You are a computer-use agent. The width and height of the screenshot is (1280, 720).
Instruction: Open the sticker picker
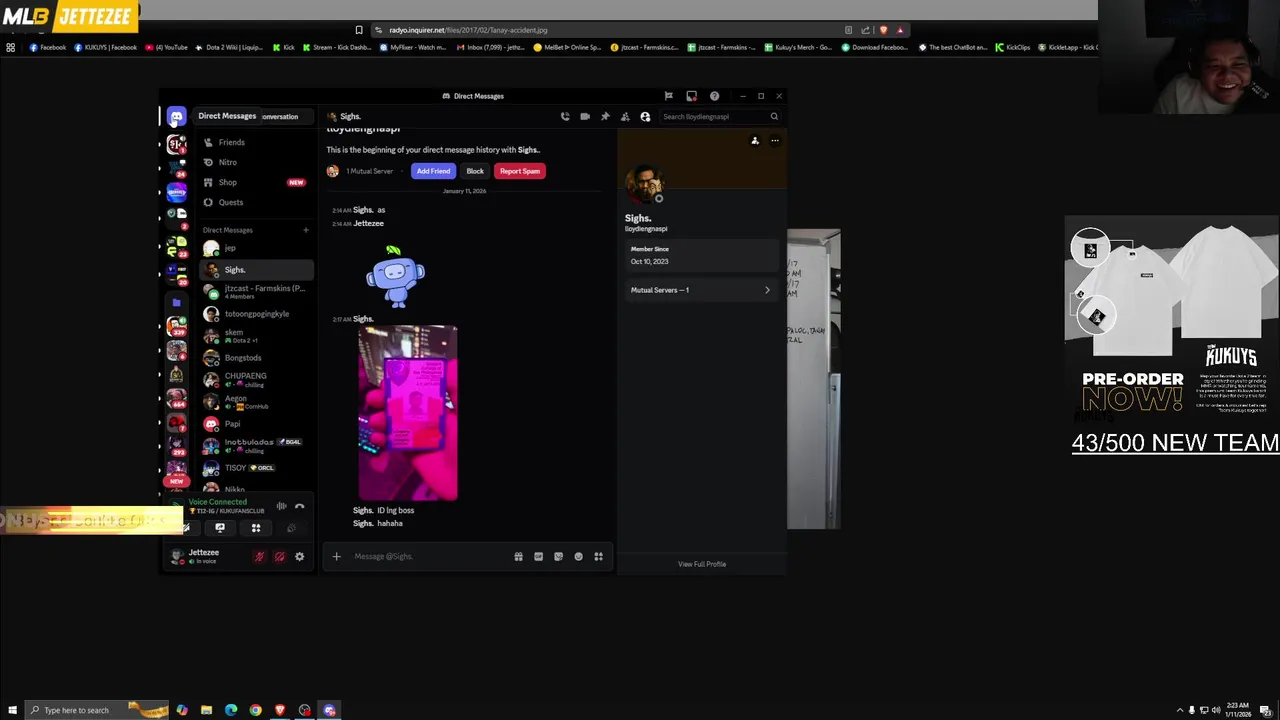[x=558, y=556]
